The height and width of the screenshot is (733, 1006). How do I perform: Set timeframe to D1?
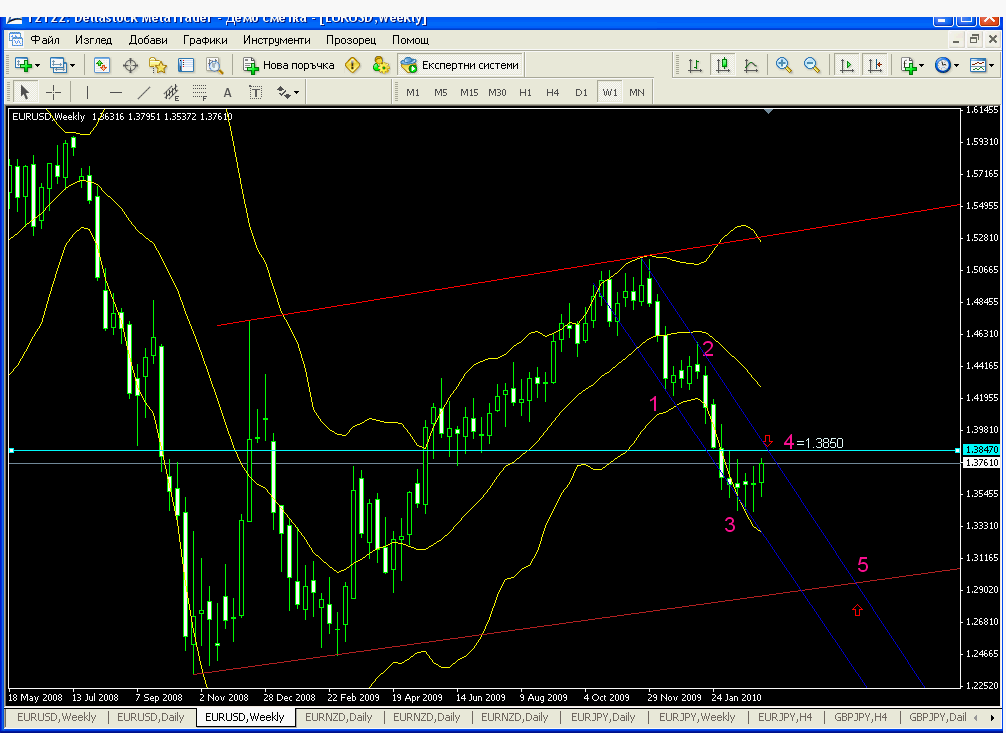click(x=581, y=92)
